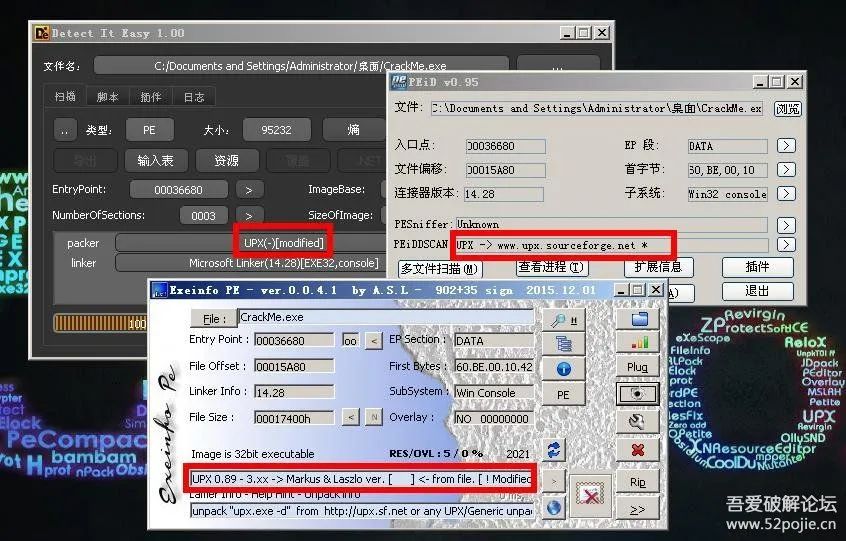The height and width of the screenshot is (541, 846).
Task: Click the Rip button in Exeinfo PE
Action: coord(637,482)
